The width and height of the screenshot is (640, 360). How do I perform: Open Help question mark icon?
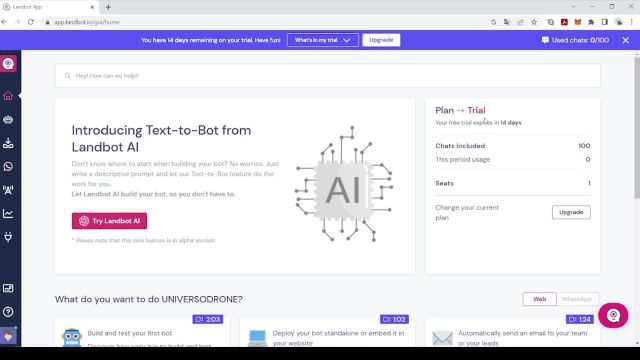pos(8,312)
